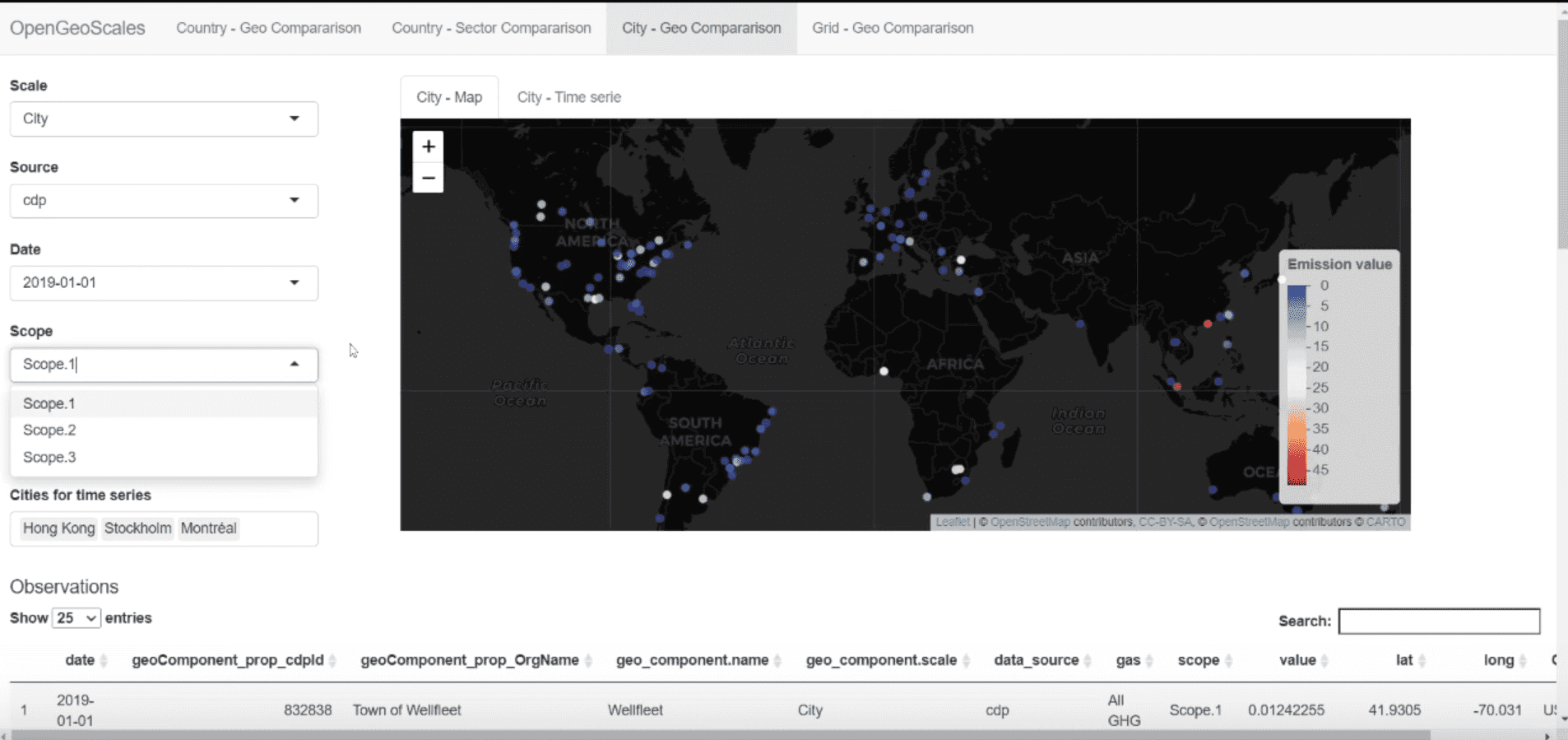Viewport: 1568px width, 740px height.
Task: Sort table by lat column
Action: 1403,660
